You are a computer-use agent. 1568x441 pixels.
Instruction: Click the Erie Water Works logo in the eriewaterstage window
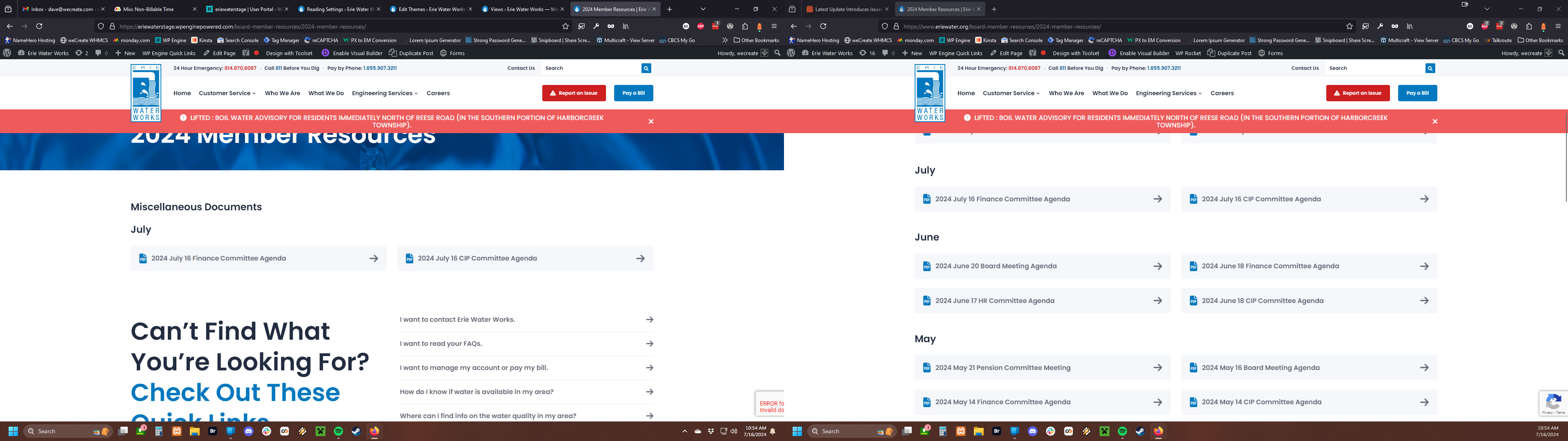pos(146,93)
